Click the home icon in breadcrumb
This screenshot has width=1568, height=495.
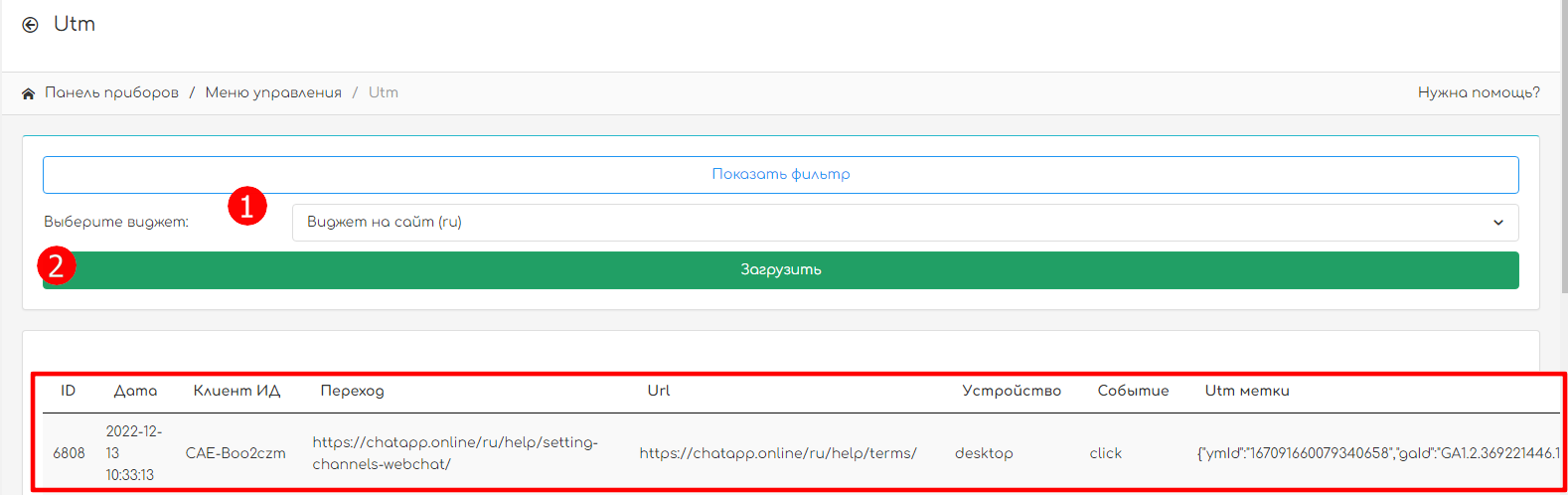point(29,93)
